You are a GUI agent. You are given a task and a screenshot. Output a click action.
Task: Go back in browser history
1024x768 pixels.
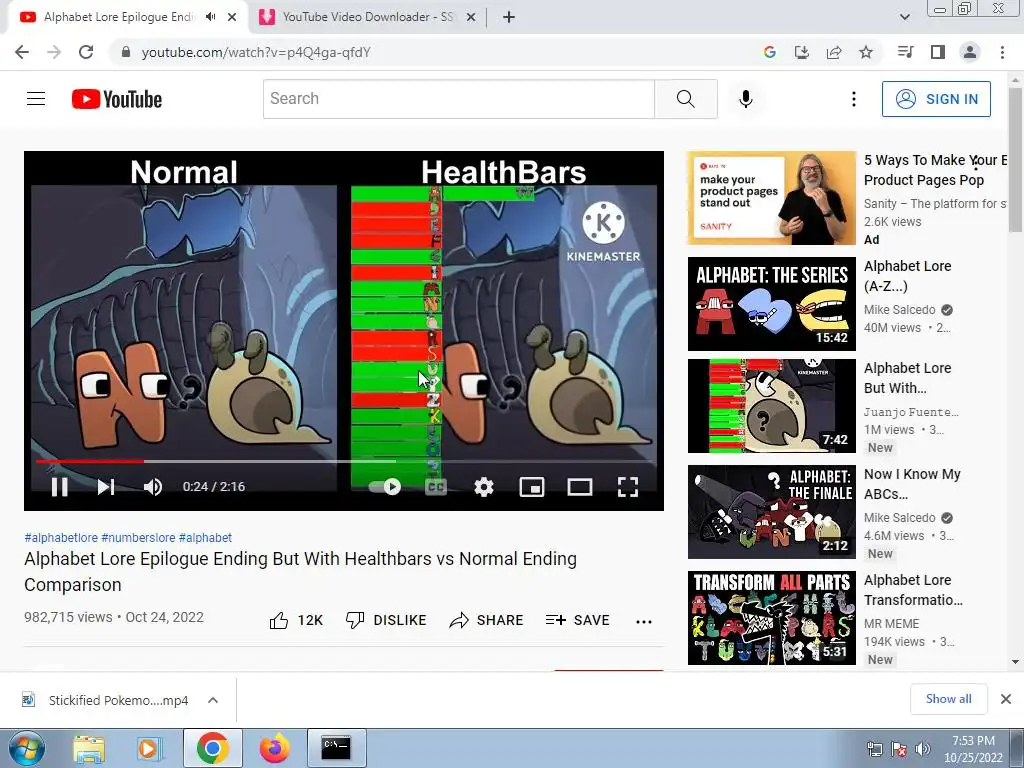(22, 52)
